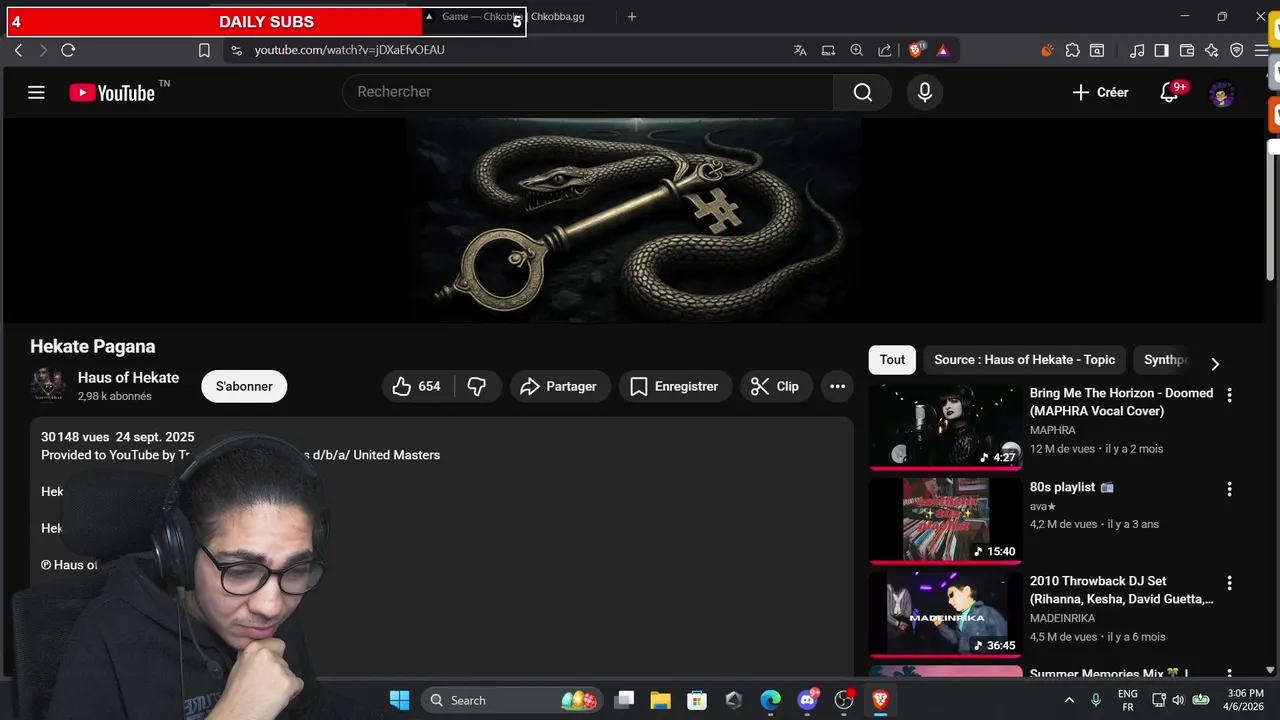Click the Créer create button
The height and width of the screenshot is (720, 1280).
tap(1100, 92)
